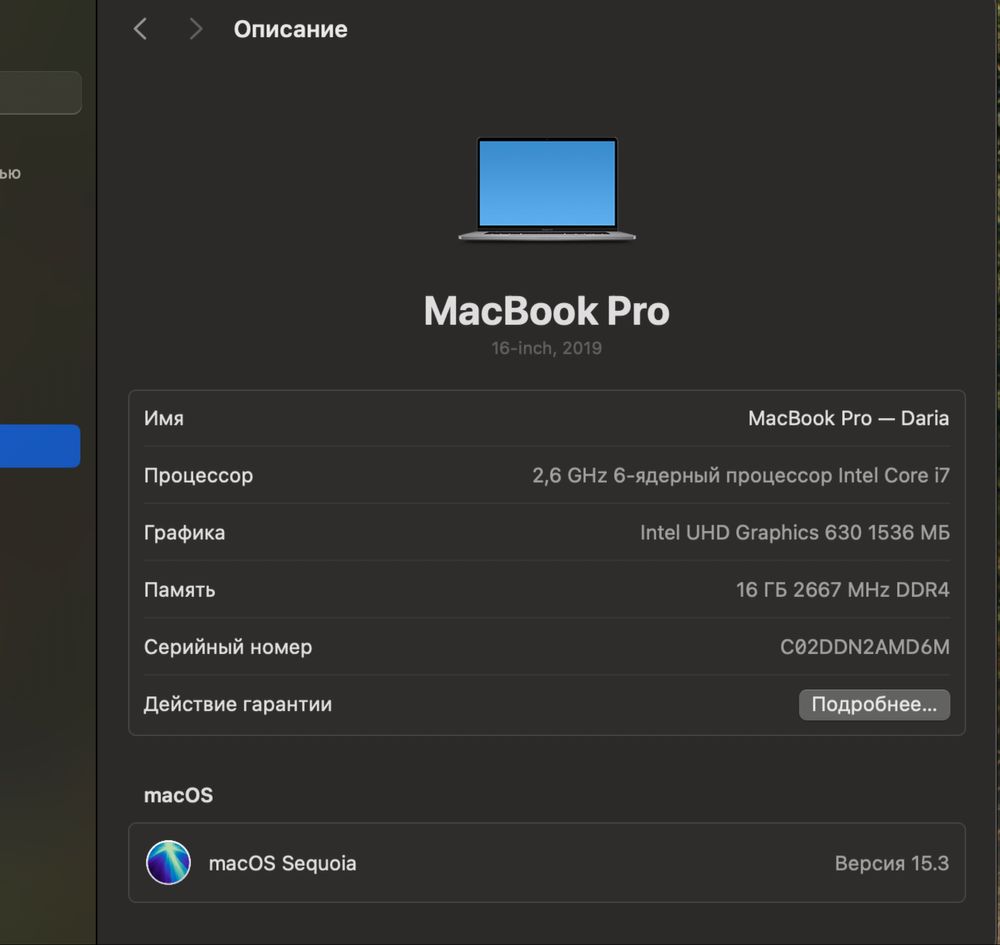
Task: Click the MacBook Pro laptop image
Action: [547, 189]
